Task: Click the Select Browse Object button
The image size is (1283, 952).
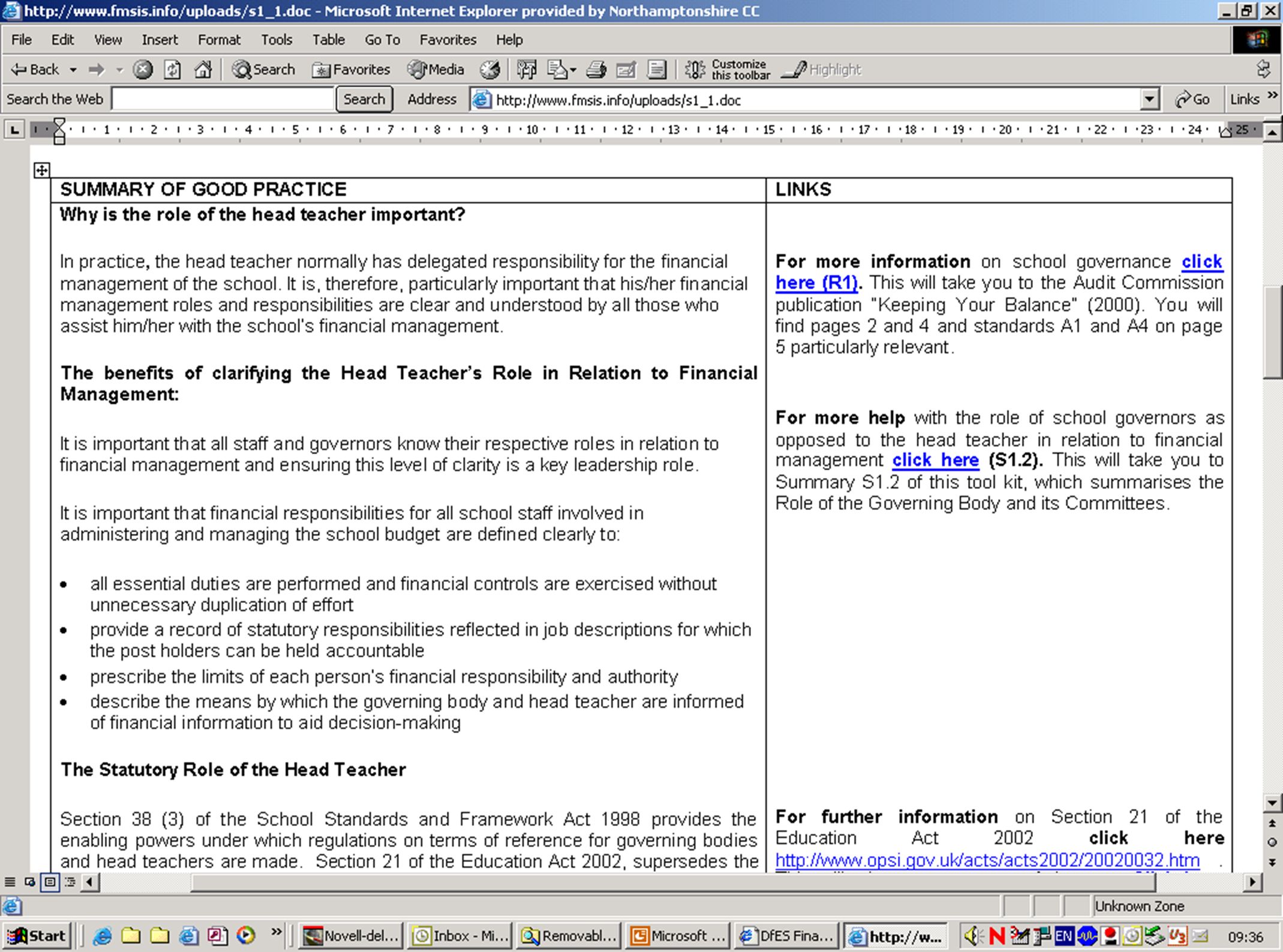Action: pos(1272,842)
